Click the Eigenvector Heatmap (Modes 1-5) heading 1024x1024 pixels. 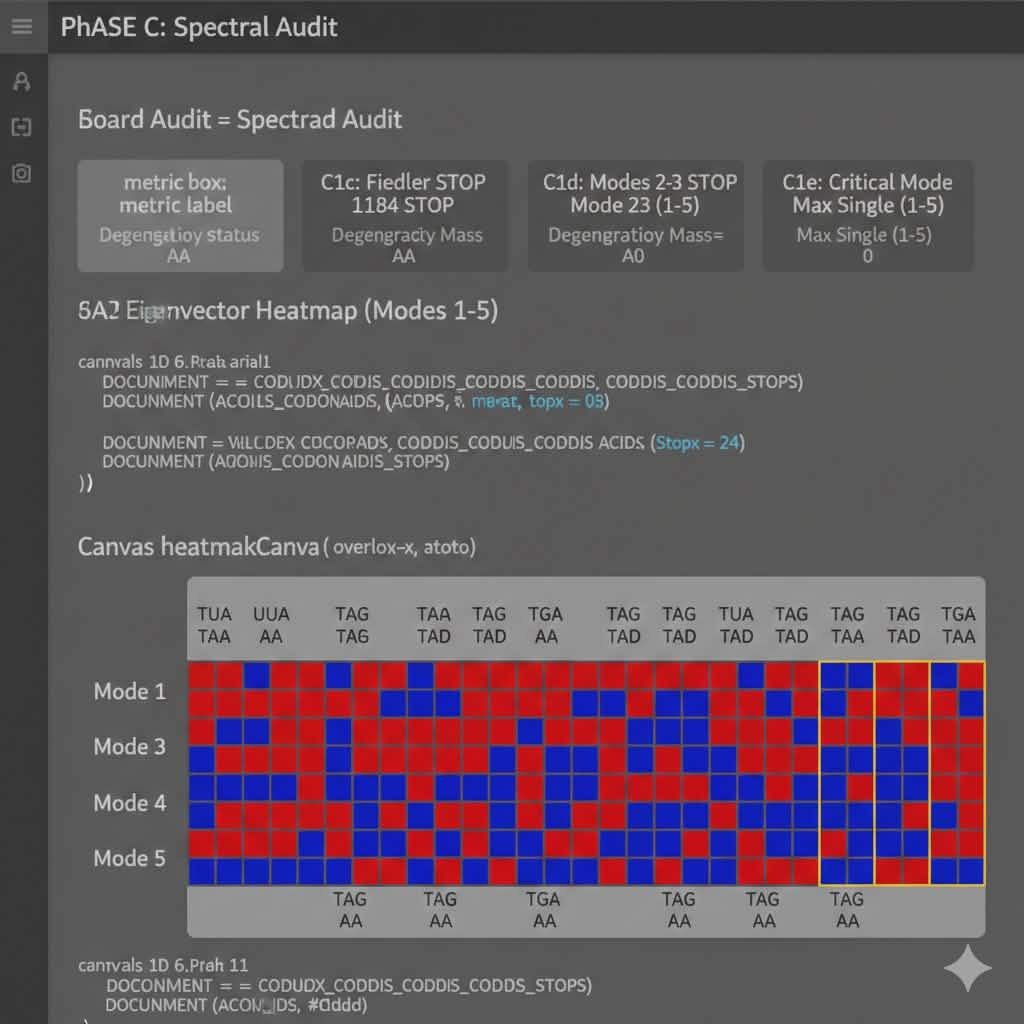(288, 310)
